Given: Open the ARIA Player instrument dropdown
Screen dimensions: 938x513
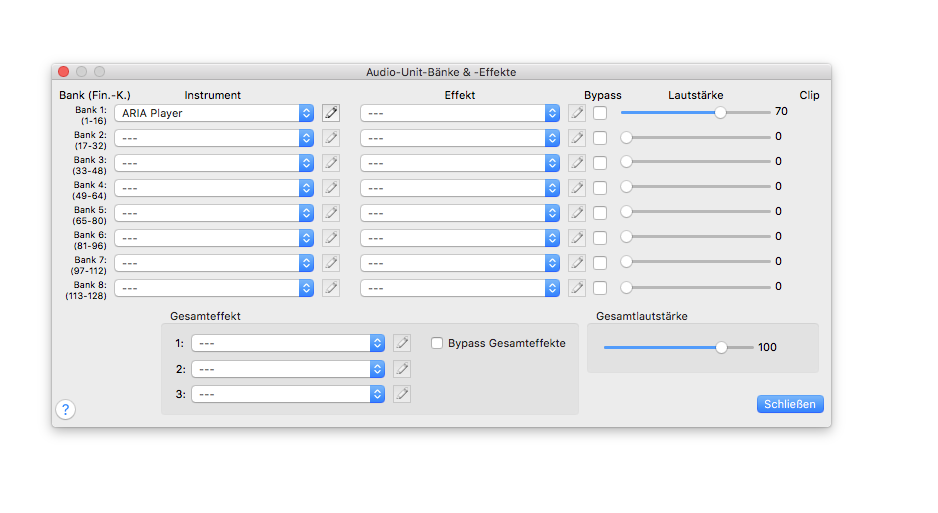Looking at the screenshot, I should click(214, 113).
